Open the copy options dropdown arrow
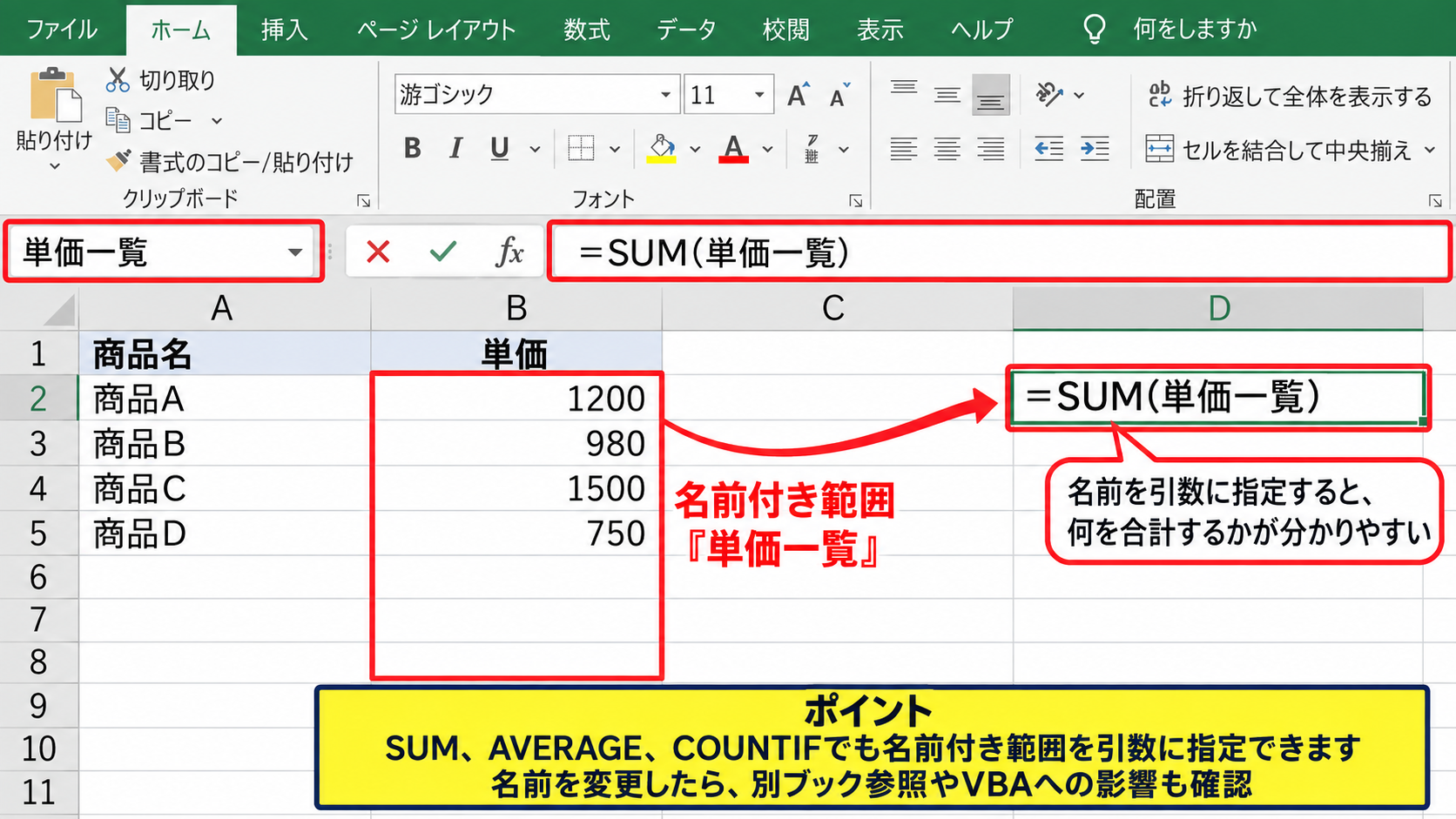This screenshot has width=1456, height=819. 217,121
